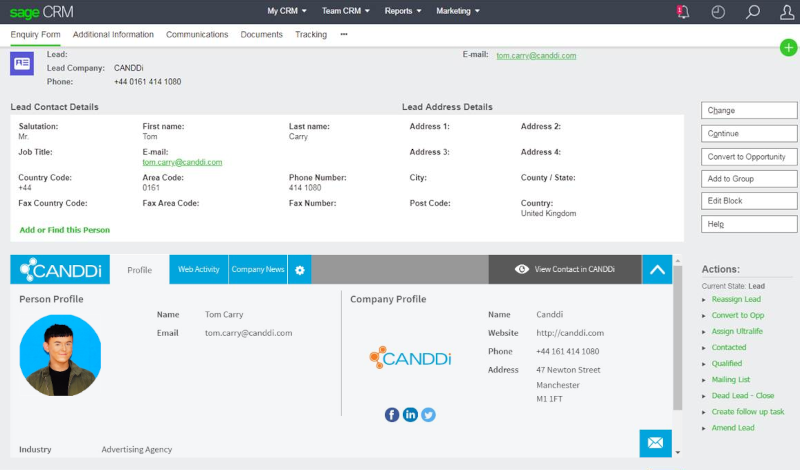Image resolution: width=800 pixels, height=470 pixels.
Task: Click the CANDDi scrollbar down arrow
Action: tap(678, 452)
